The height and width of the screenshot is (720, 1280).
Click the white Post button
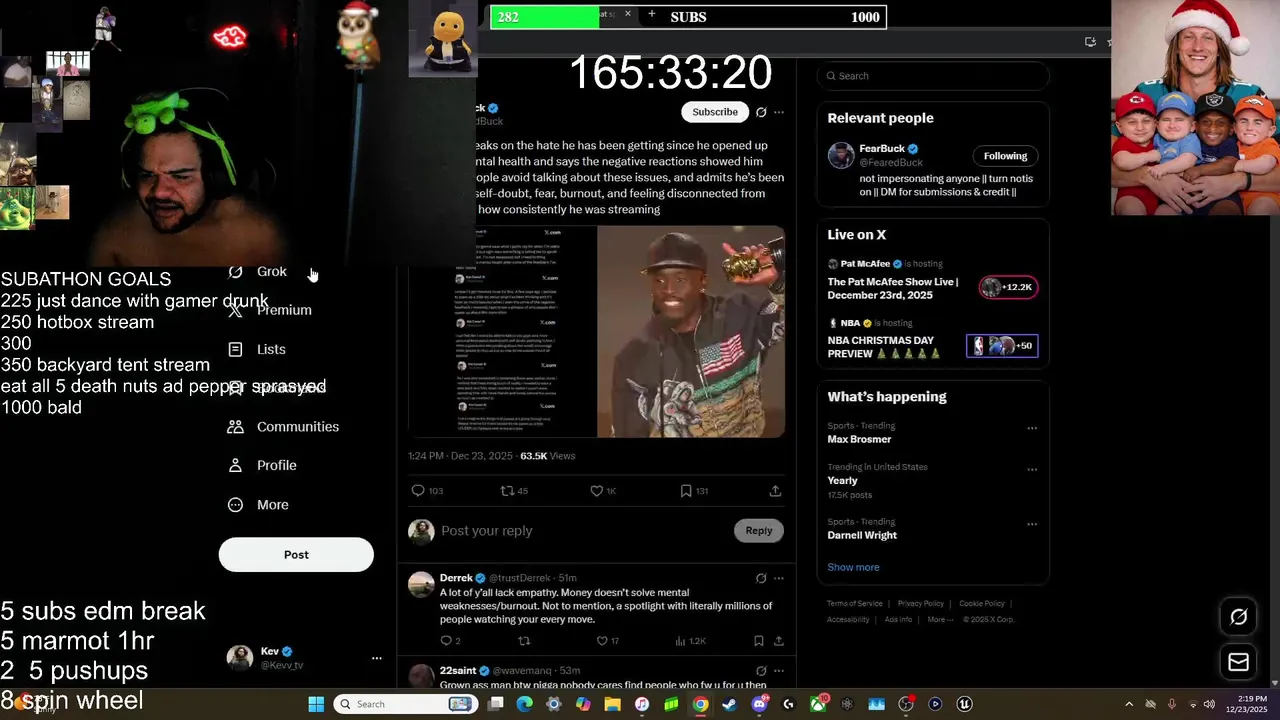click(x=296, y=554)
